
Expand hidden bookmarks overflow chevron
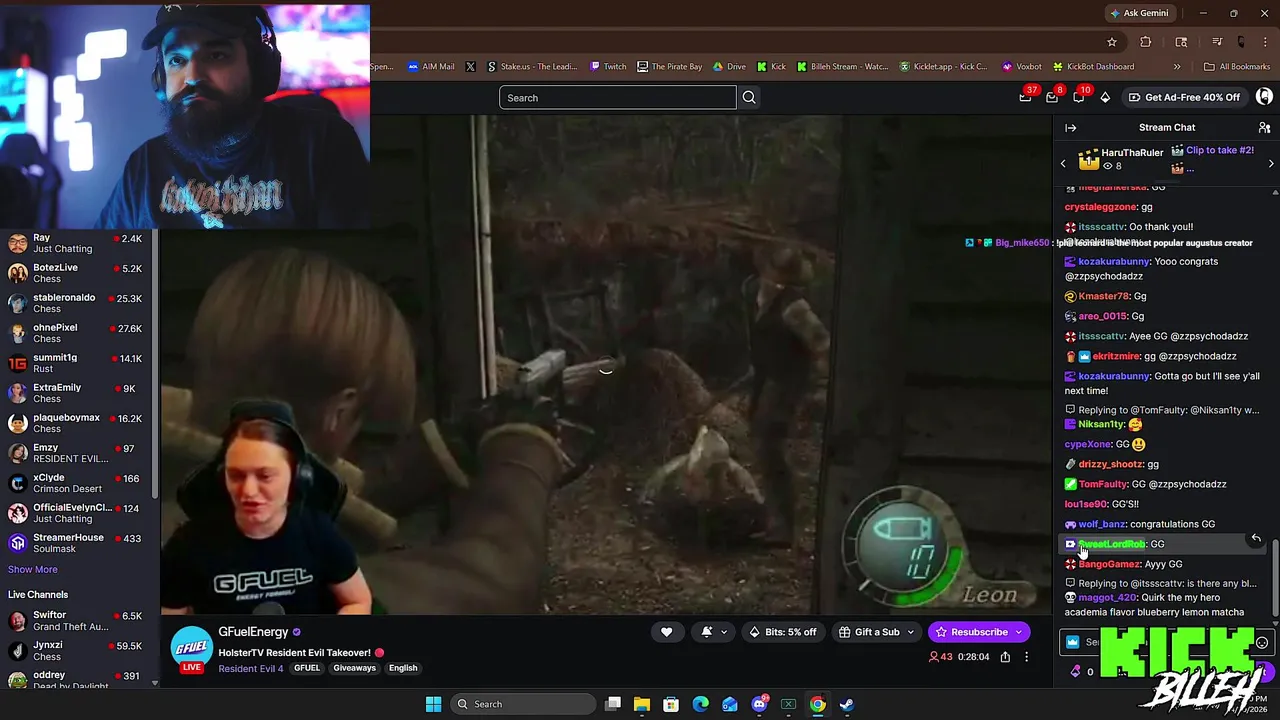[1177, 67]
